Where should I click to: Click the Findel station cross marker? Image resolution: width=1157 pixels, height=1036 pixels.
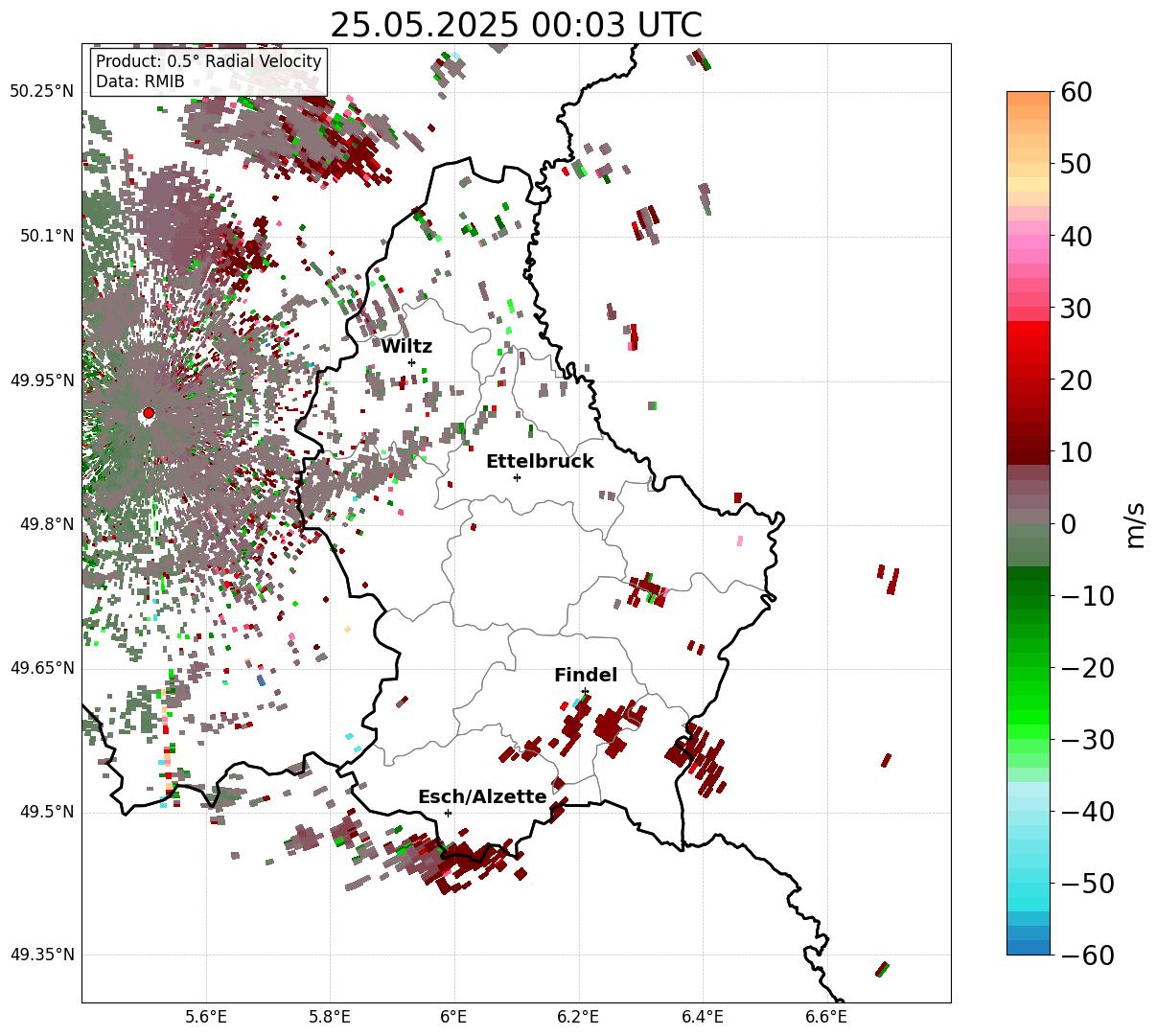point(585,691)
